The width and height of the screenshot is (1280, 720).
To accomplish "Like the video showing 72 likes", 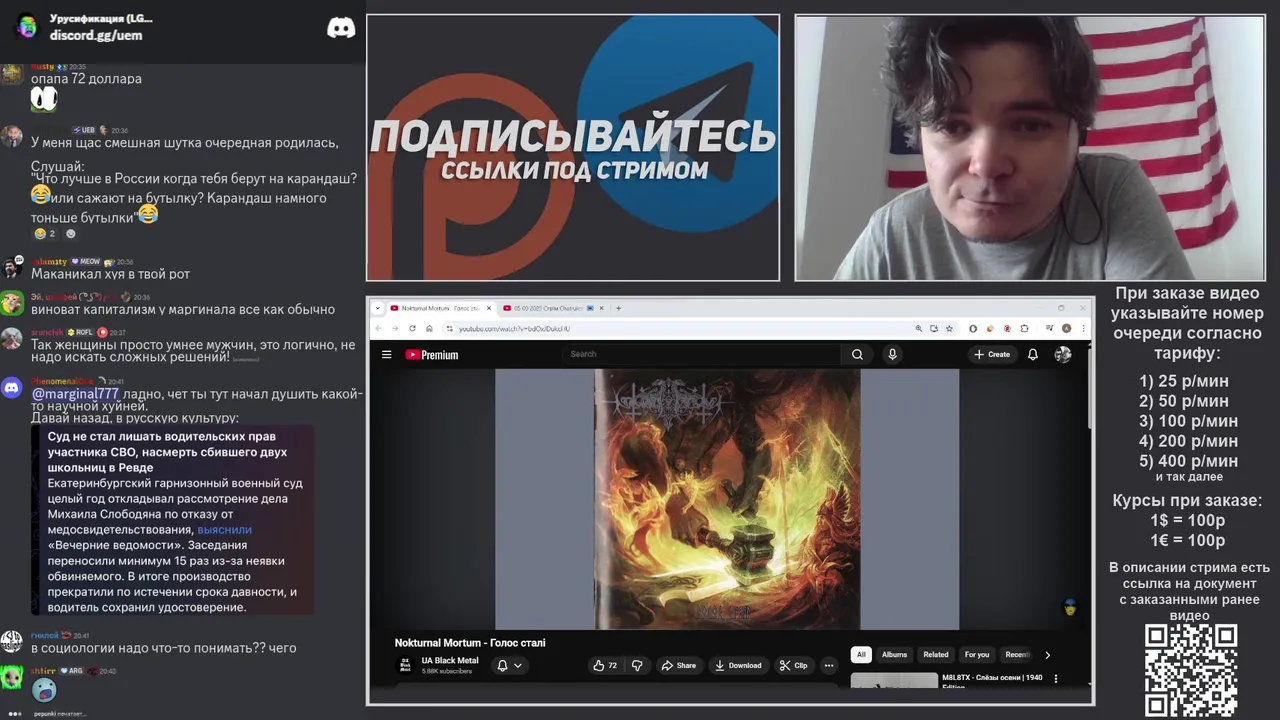I will point(605,665).
